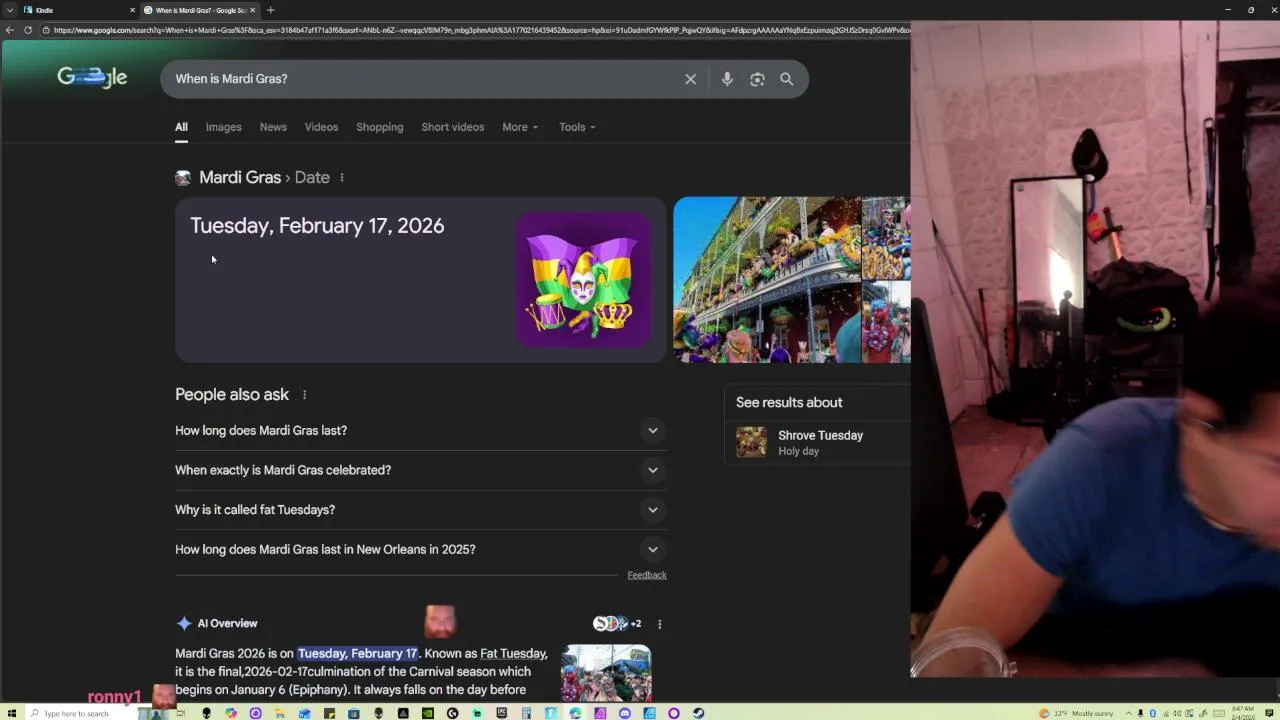The image size is (1280, 720).
Task: Open the New Orleans balcony photo
Action: [x=767, y=280]
